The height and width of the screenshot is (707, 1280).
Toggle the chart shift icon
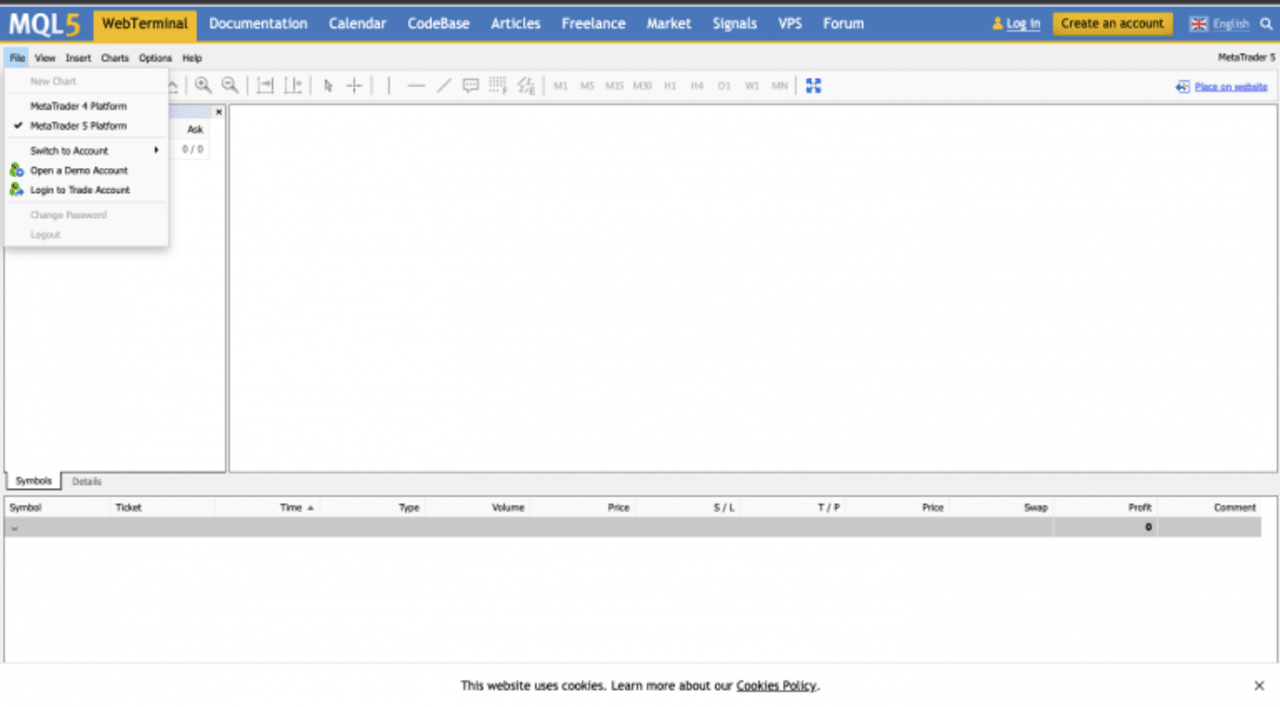[x=293, y=86]
